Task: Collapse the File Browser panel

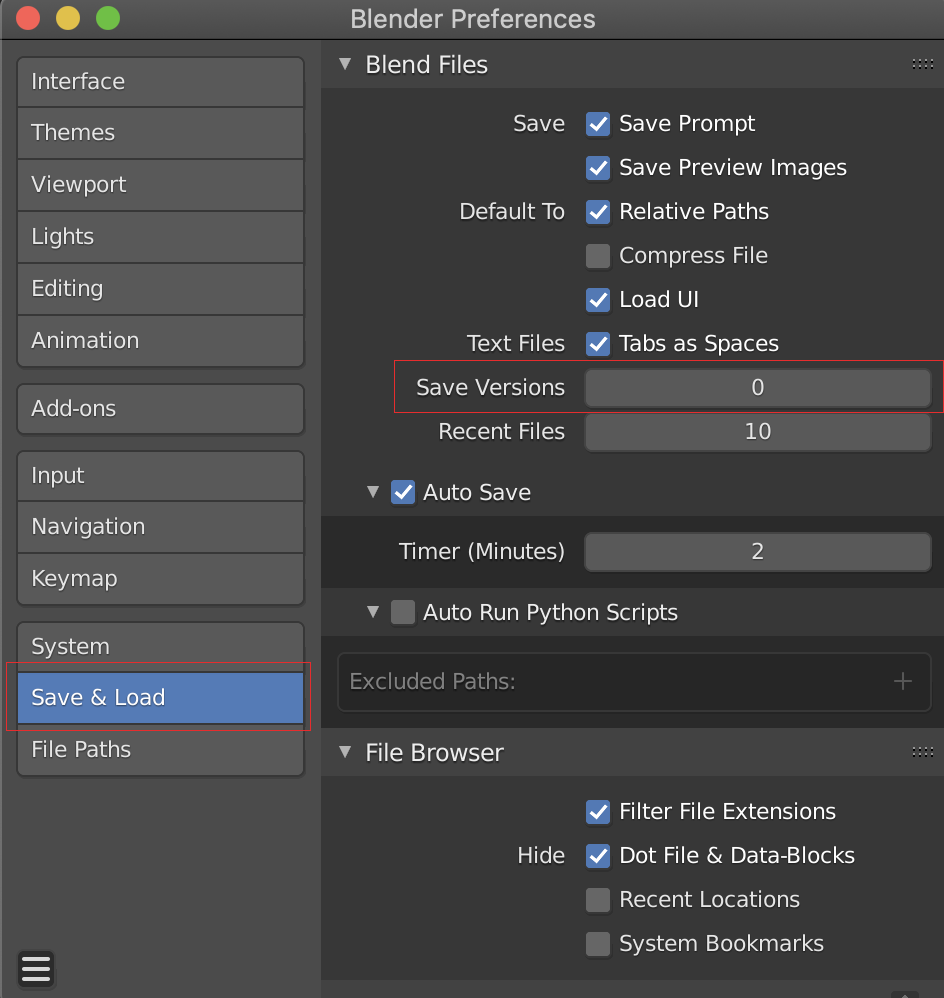Action: pos(345,752)
